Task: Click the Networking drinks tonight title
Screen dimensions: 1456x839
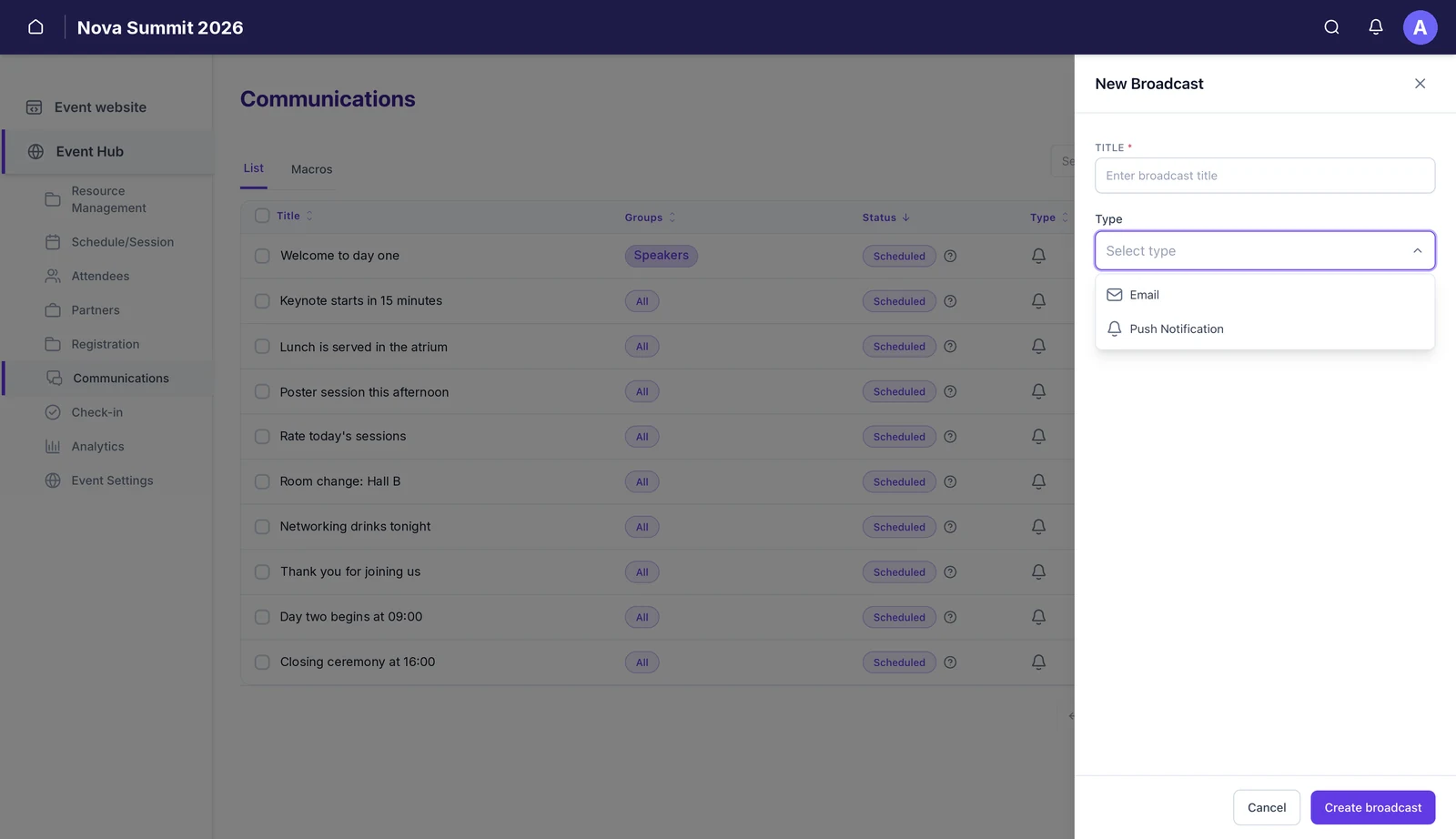Action: click(x=355, y=527)
